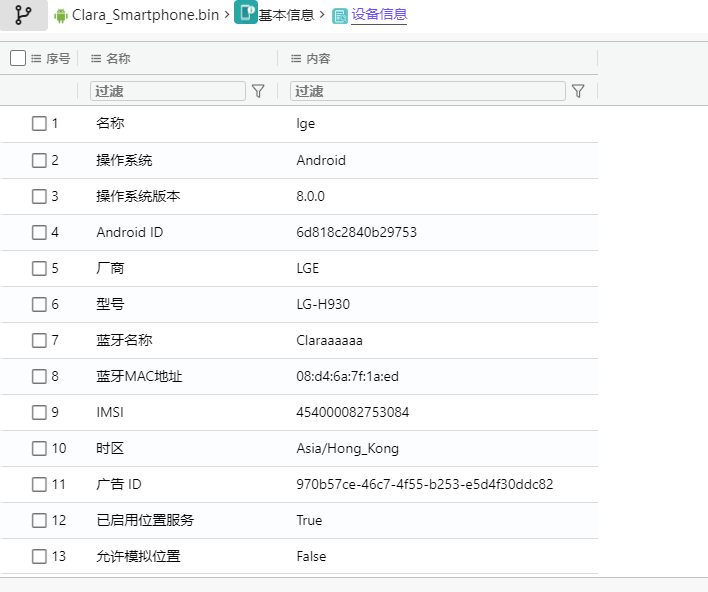Check the box for row 4 Android ID
Viewport: 708px width, 592px height.
tap(39, 233)
